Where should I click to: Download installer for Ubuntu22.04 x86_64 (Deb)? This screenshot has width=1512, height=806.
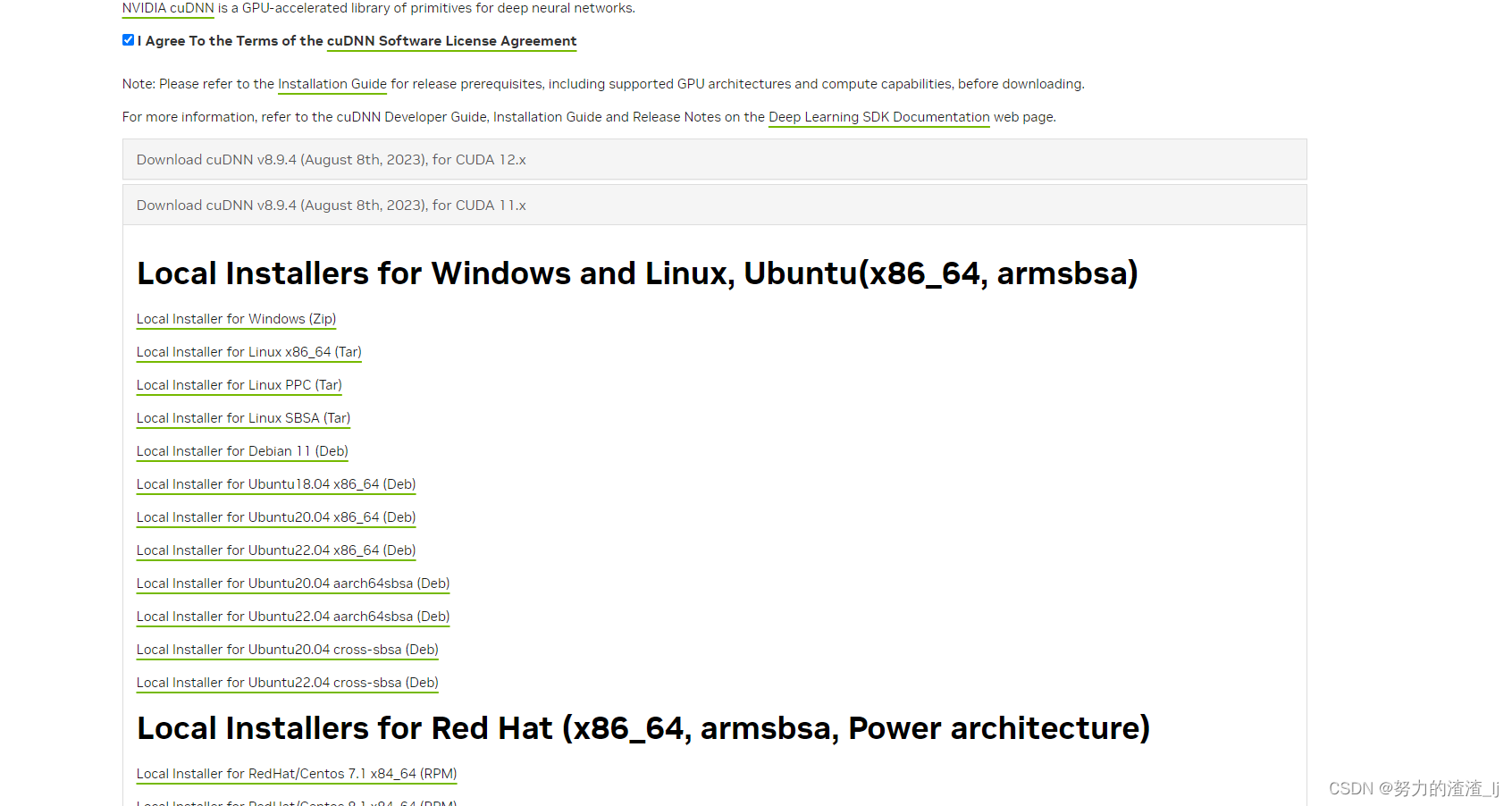276,550
